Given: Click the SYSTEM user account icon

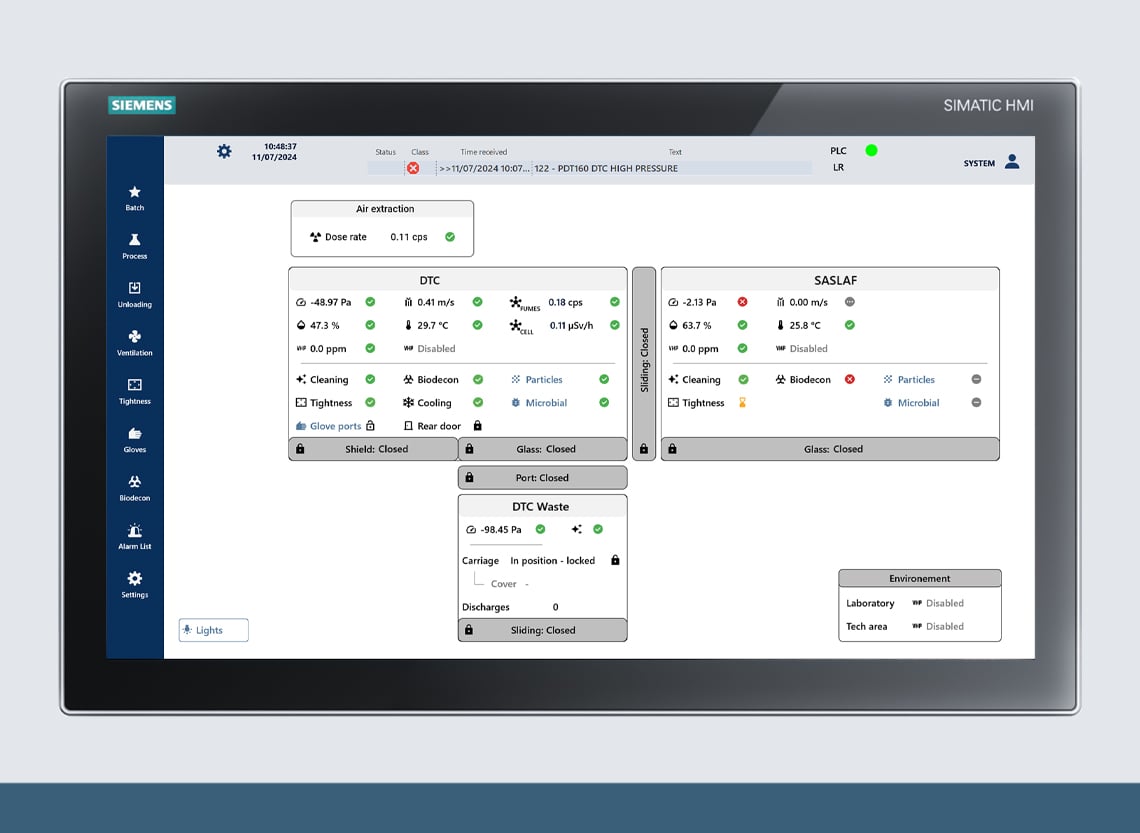Looking at the screenshot, I should [1012, 161].
